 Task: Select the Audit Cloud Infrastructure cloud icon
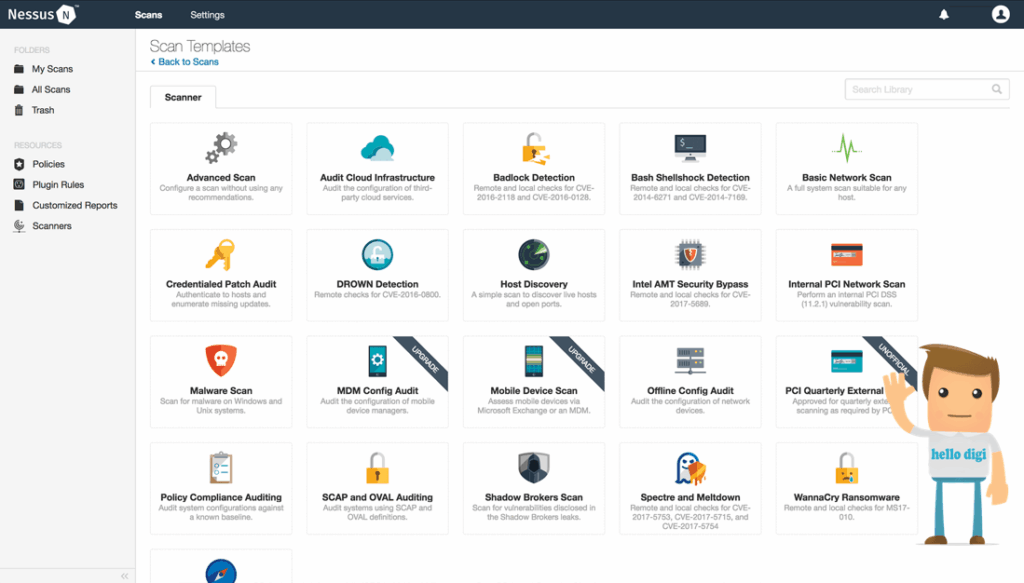click(377, 148)
